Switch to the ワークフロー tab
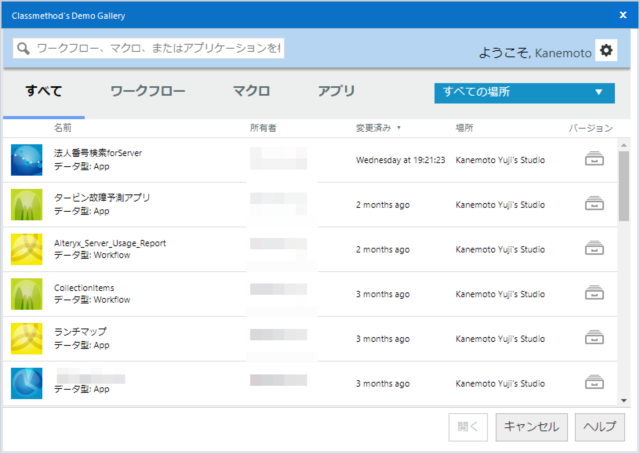 coord(148,91)
